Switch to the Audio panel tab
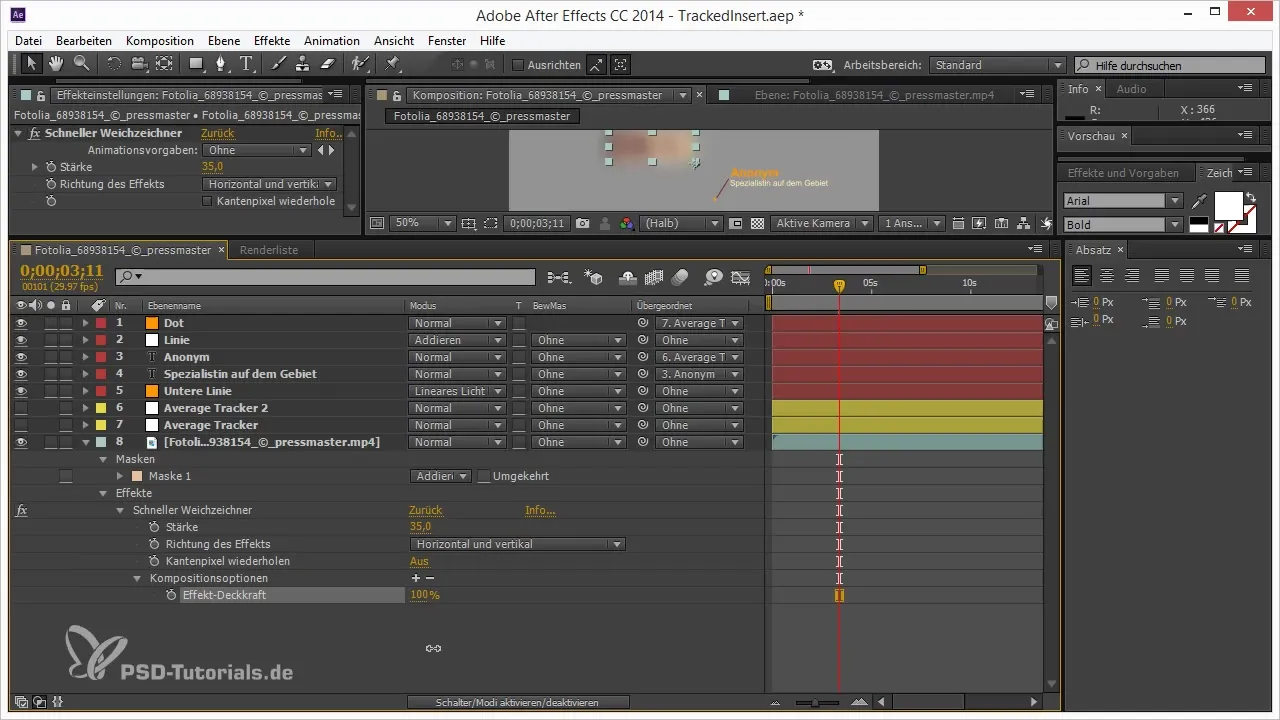Viewport: 1280px width, 720px height. tap(1132, 89)
